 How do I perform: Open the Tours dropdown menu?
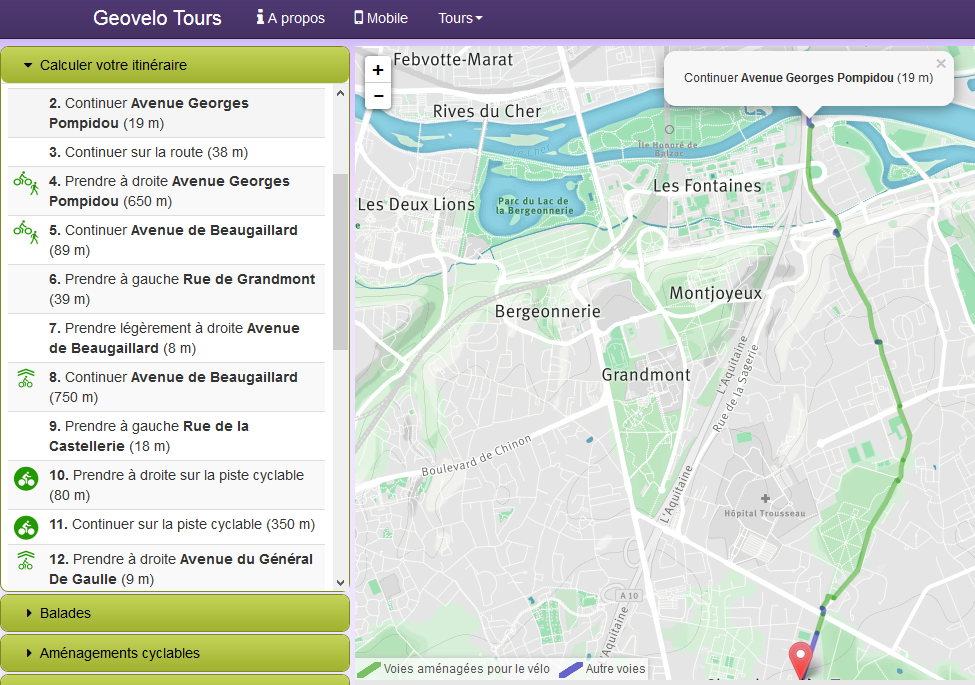460,18
